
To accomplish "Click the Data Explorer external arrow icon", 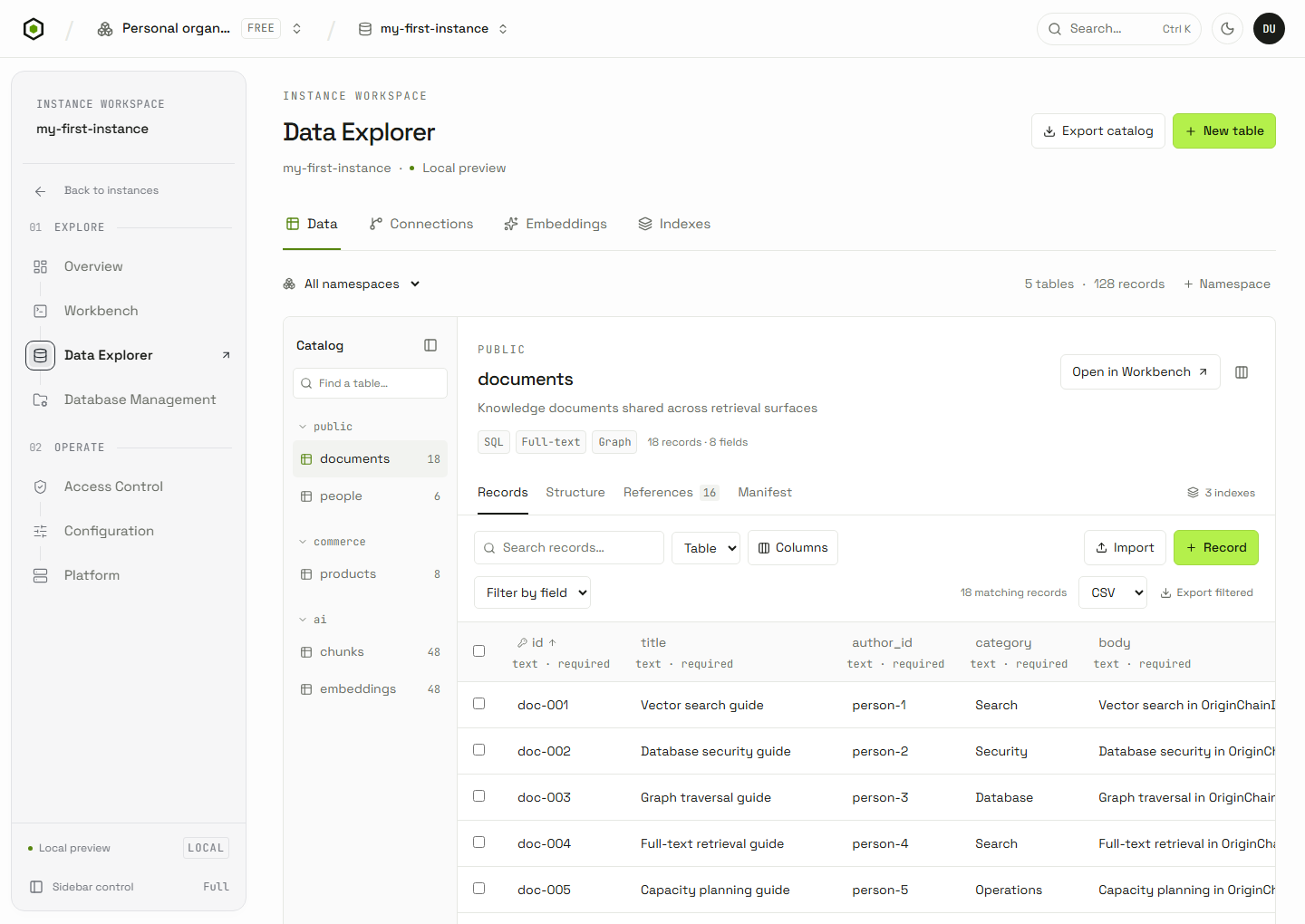I will (x=226, y=355).
